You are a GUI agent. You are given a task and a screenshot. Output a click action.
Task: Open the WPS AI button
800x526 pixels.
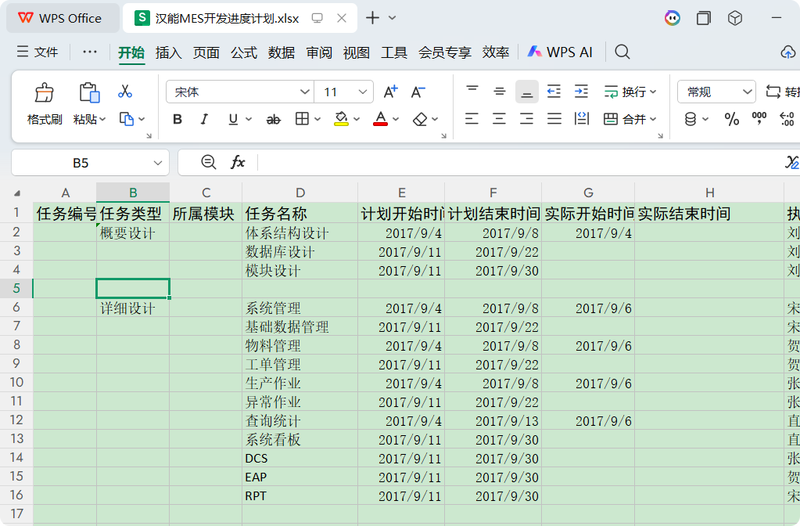point(560,52)
